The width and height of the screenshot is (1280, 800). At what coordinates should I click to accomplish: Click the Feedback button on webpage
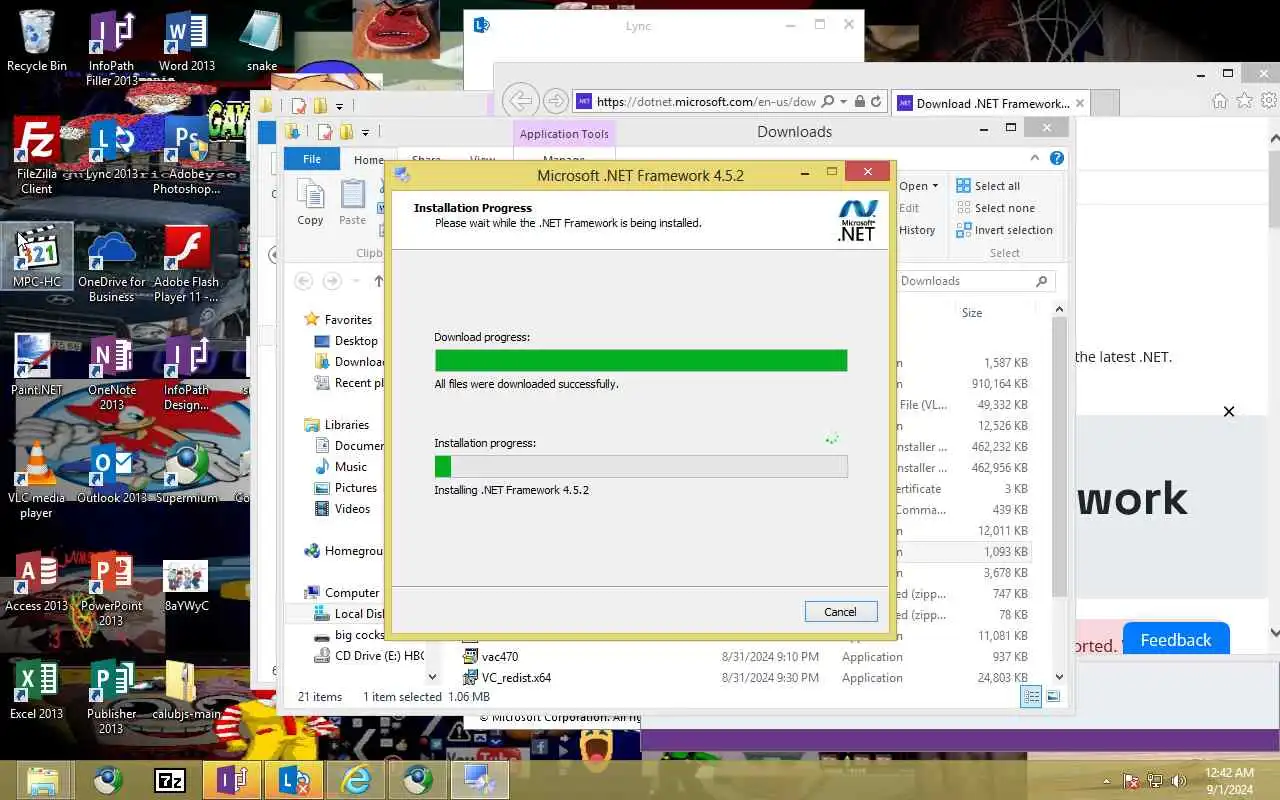[x=1176, y=639]
